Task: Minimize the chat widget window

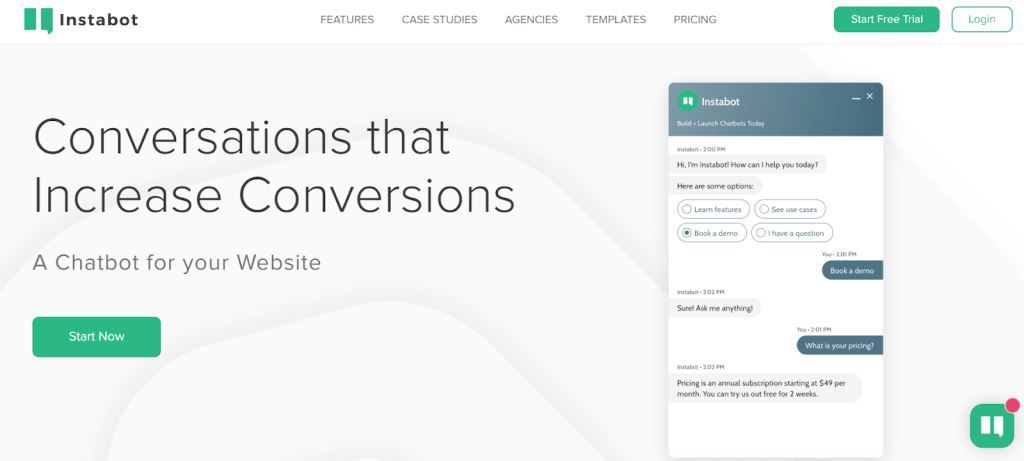Action: (x=855, y=98)
